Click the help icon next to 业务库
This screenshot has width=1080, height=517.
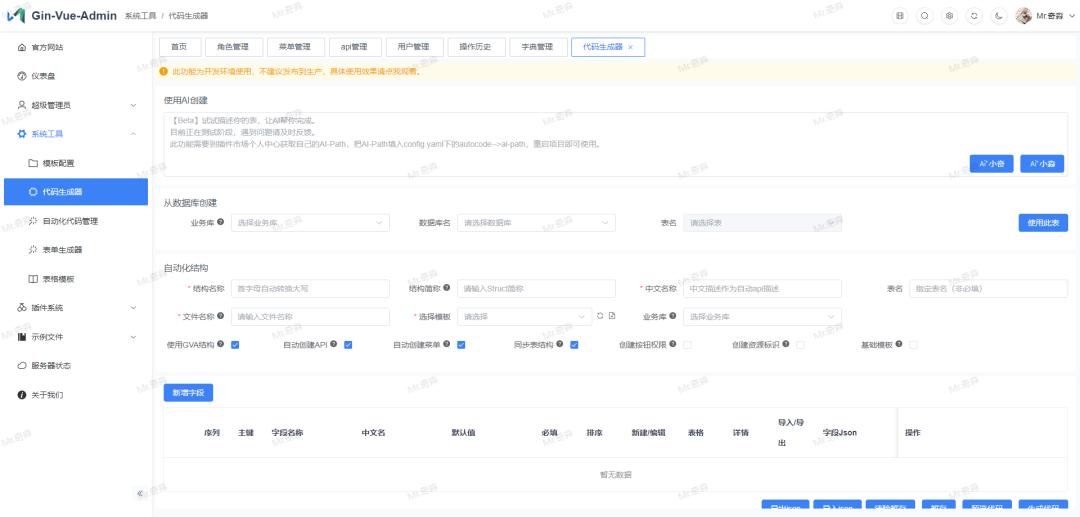[220, 222]
